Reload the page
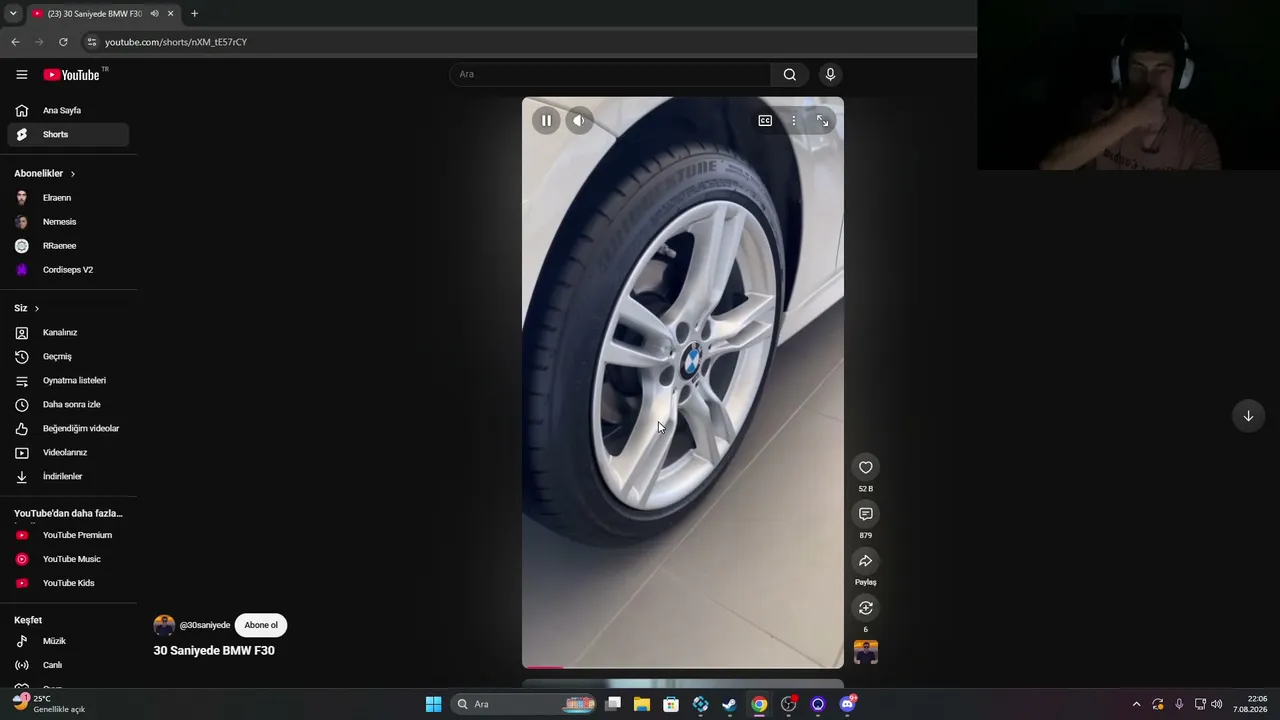Screen dimensions: 1280x720 (63, 42)
